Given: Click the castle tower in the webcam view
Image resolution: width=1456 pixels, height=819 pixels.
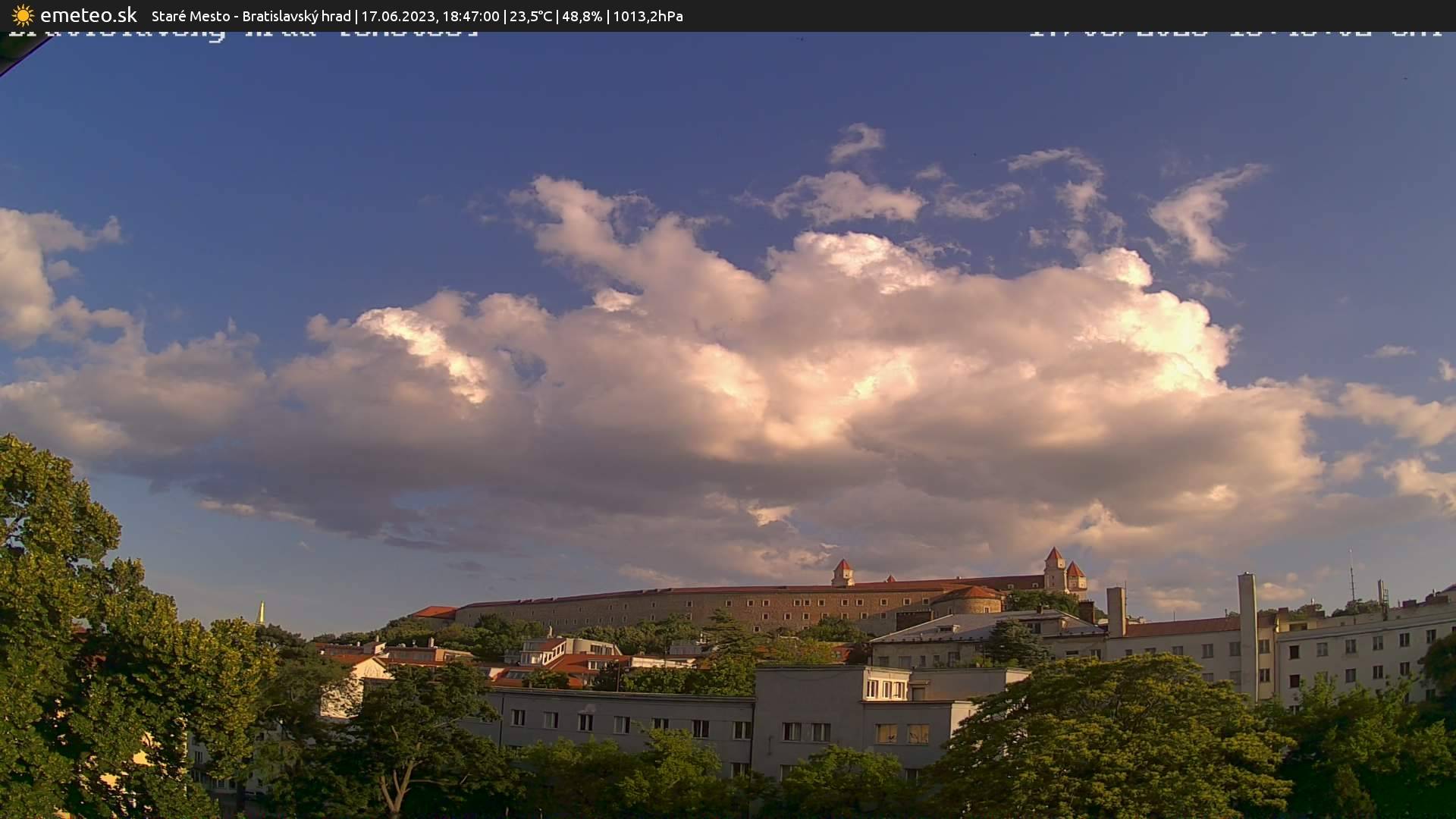Looking at the screenshot, I should tap(1053, 563).
